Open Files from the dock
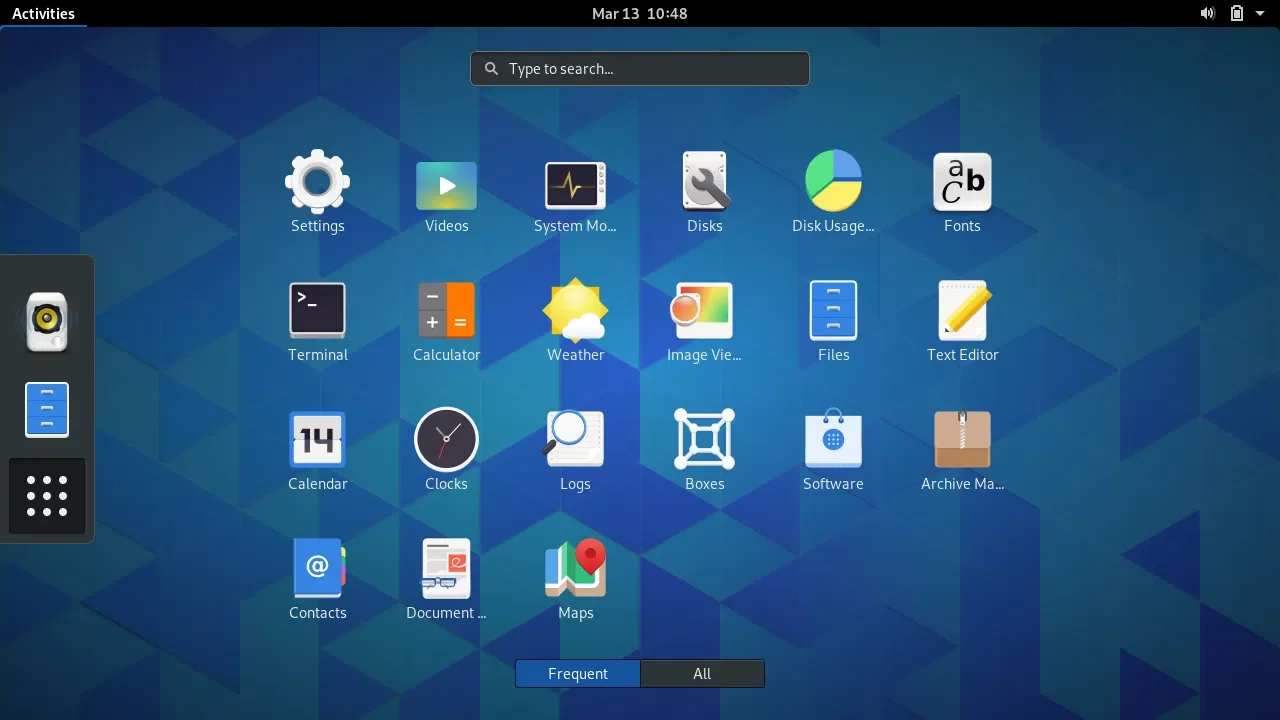The height and width of the screenshot is (720, 1280). [x=46, y=409]
